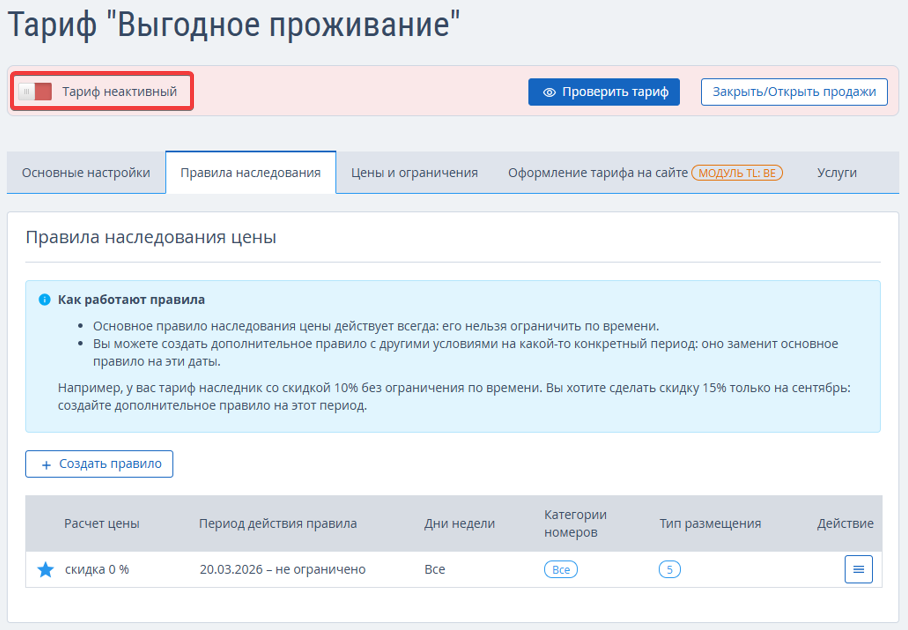Click the 'Проверить тариф' button
This screenshot has width=908, height=630.
coord(604,92)
